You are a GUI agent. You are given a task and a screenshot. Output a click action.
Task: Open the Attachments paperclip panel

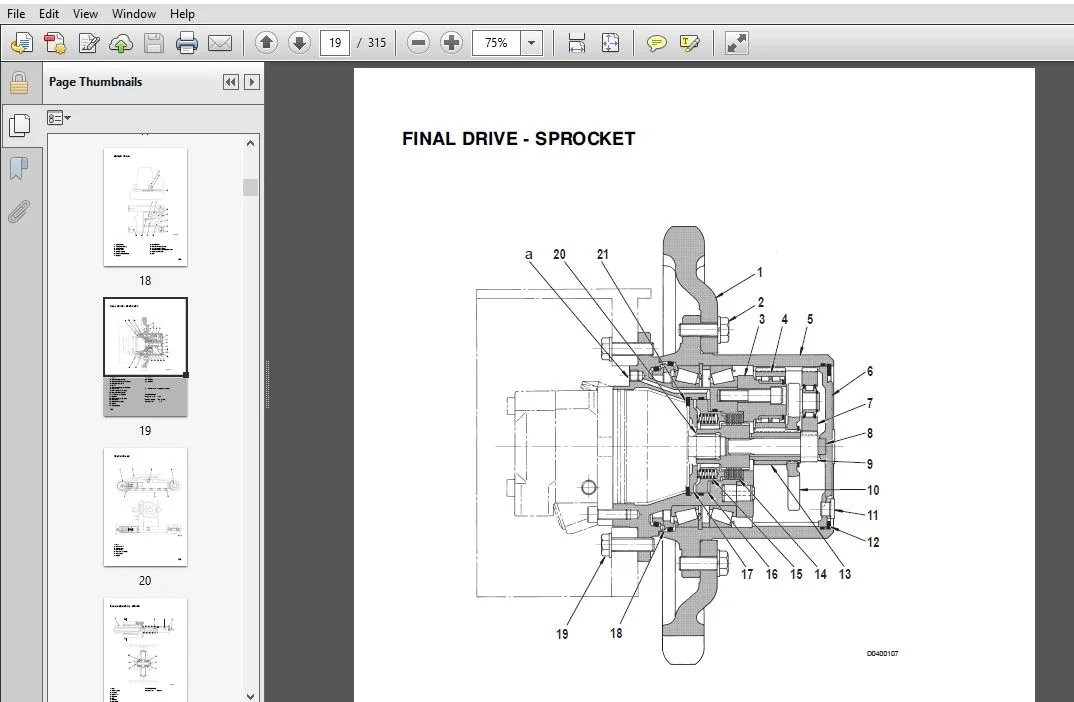click(18, 212)
